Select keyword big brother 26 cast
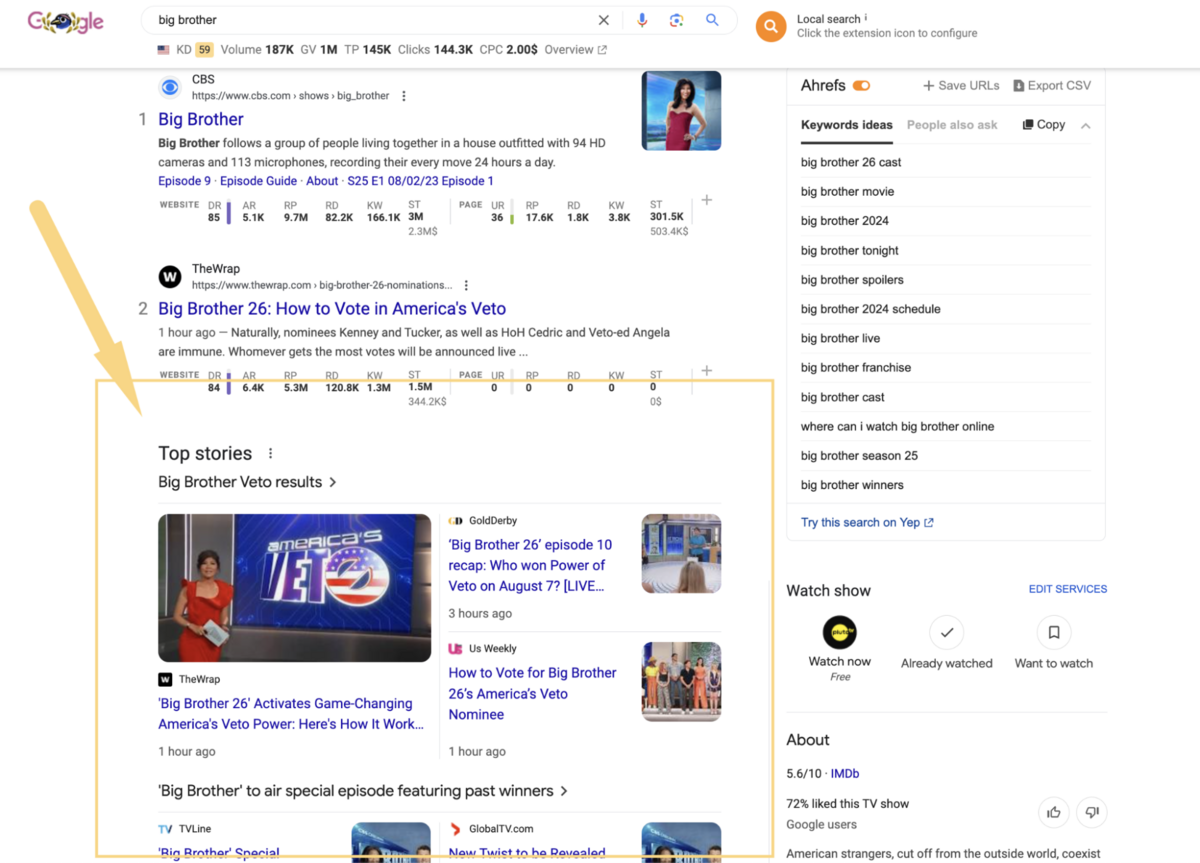 point(851,162)
